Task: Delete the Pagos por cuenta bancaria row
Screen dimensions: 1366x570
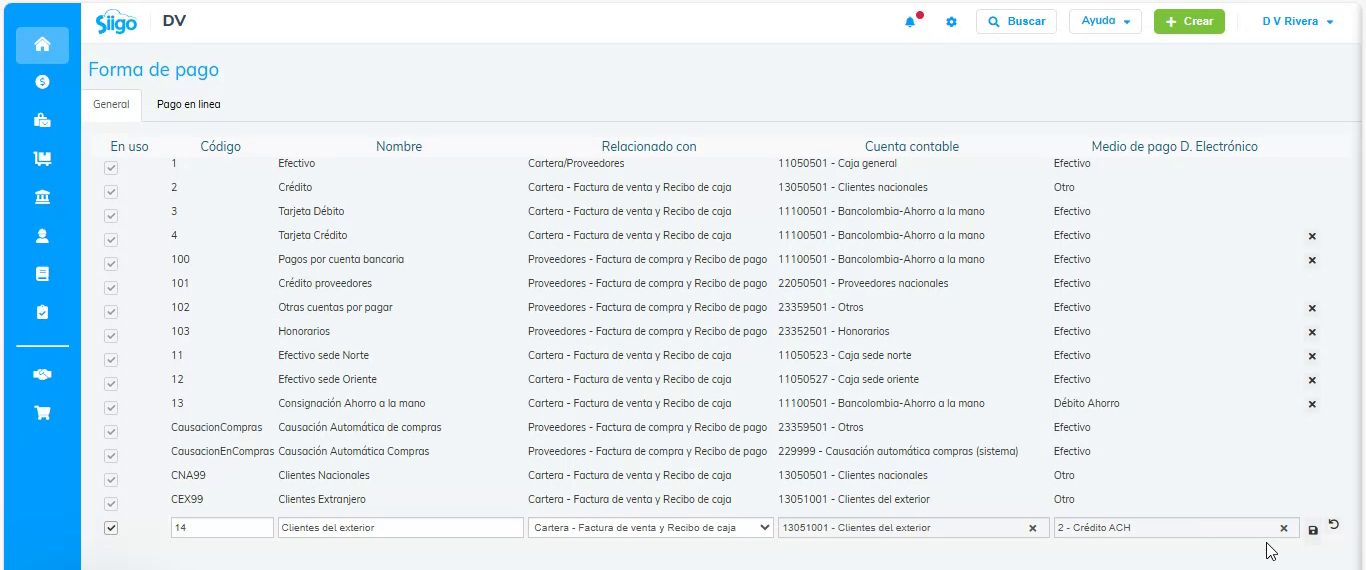Action: point(1312,260)
